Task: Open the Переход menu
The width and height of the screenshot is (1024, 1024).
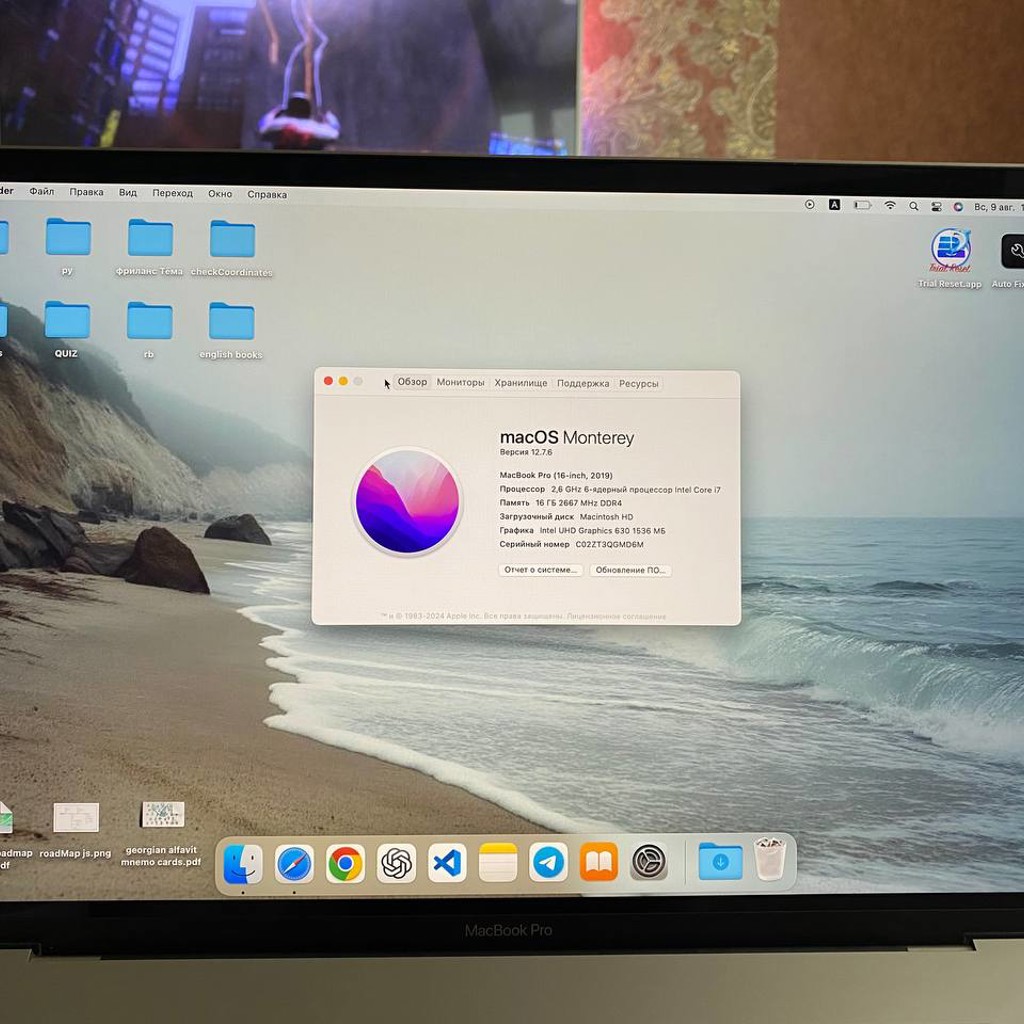Action: [172, 193]
